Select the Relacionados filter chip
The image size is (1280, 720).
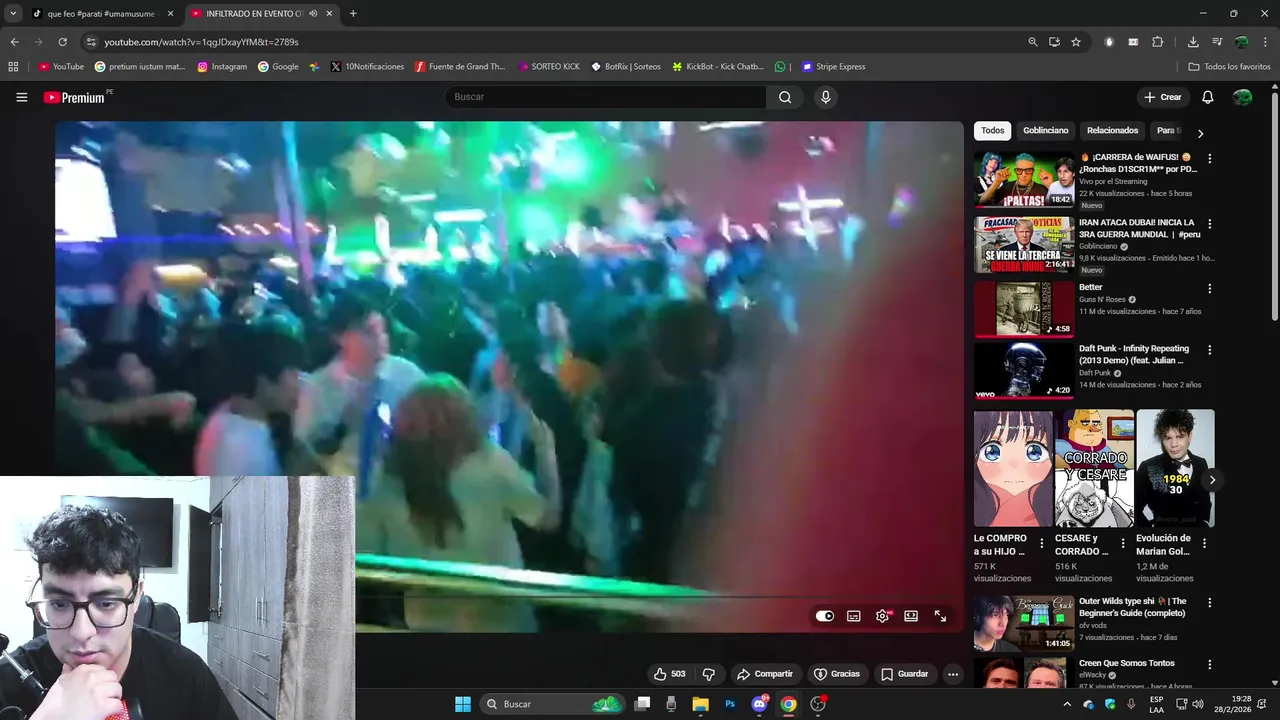pyautogui.click(x=1112, y=131)
